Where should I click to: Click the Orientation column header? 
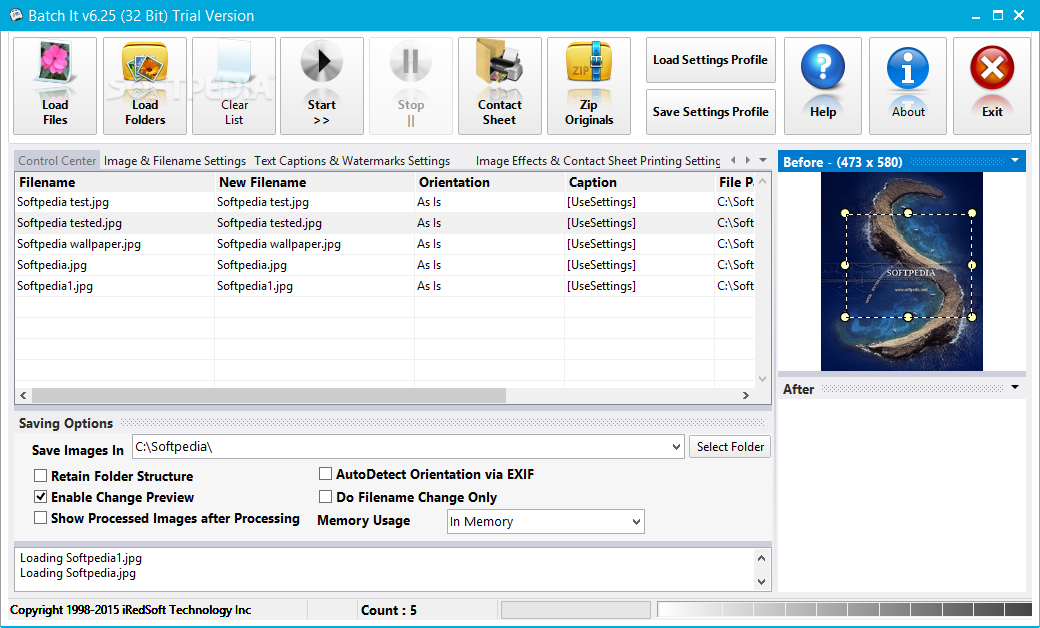coord(489,182)
